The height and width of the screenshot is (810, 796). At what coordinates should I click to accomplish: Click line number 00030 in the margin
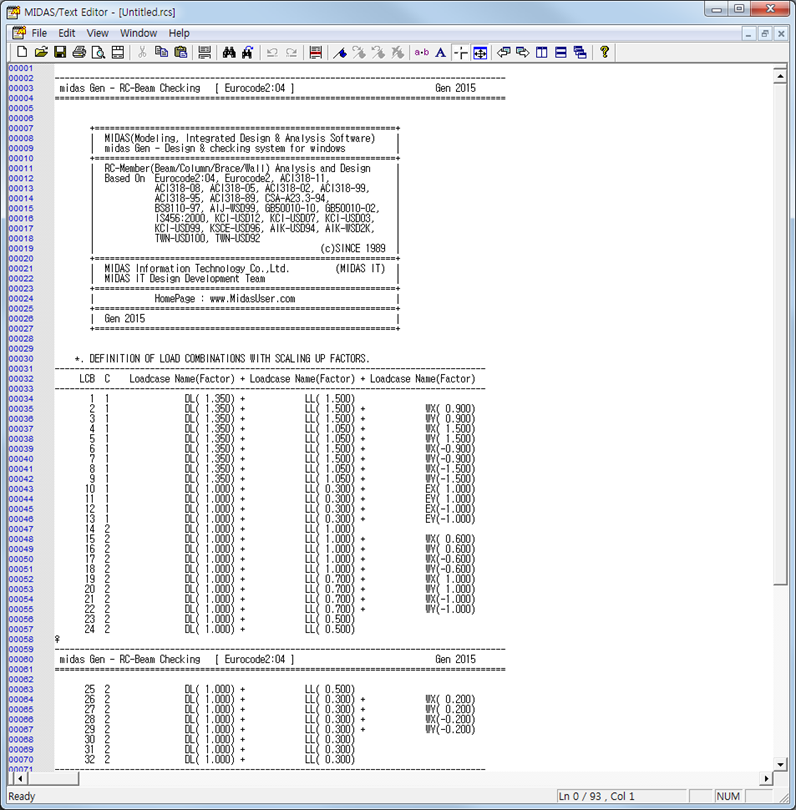[x=21, y=359]
